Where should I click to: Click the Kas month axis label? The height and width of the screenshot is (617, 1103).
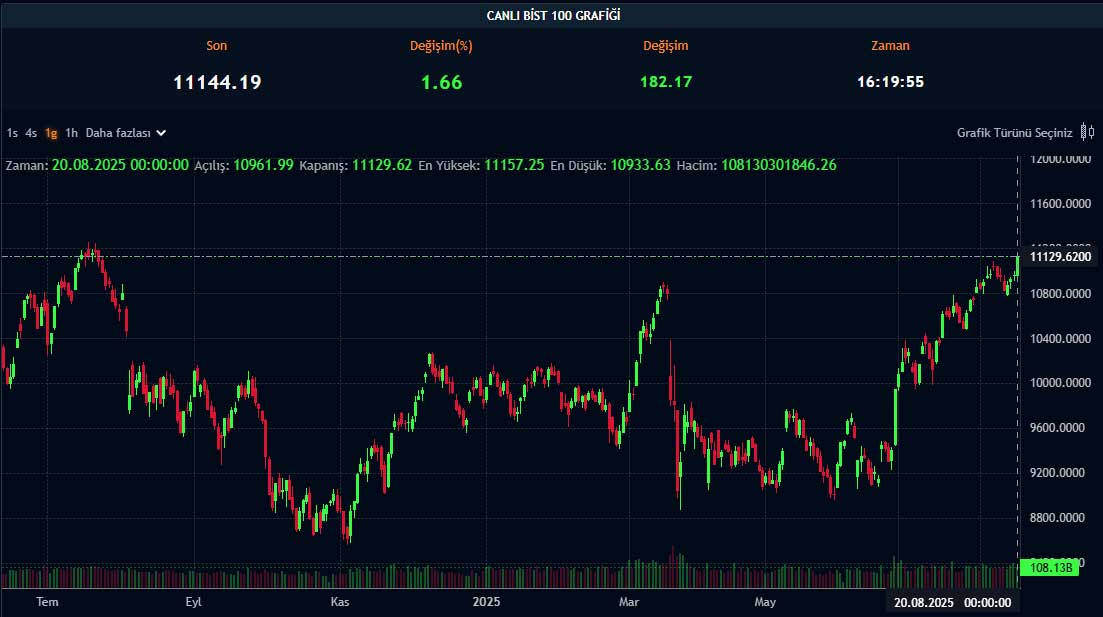(x=340, y=602)
